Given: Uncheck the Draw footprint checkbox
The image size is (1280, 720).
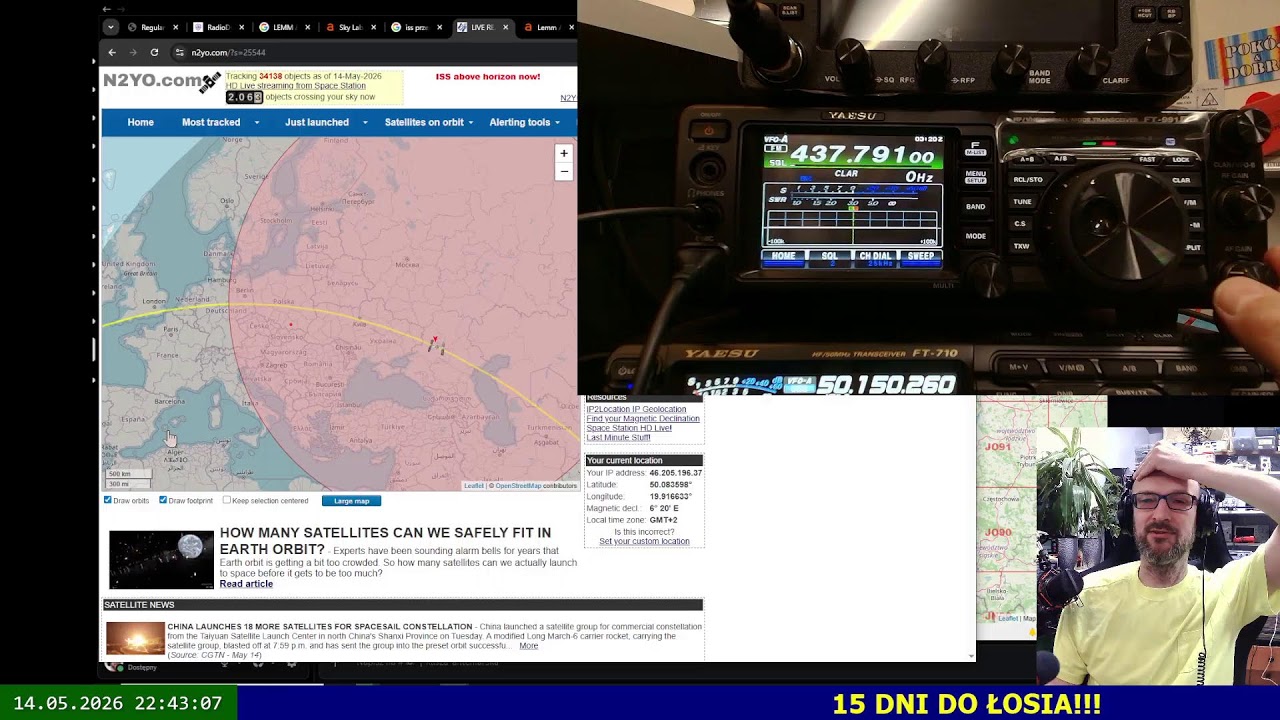Looking at the screenshot, I should point(163,500).
